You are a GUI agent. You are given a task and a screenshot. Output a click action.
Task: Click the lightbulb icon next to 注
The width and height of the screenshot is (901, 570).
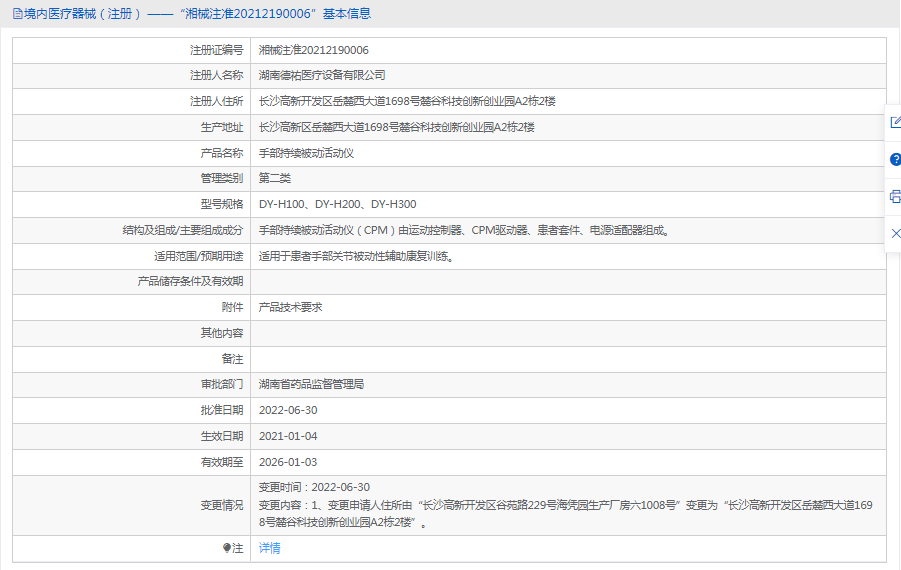pos(227,548)
